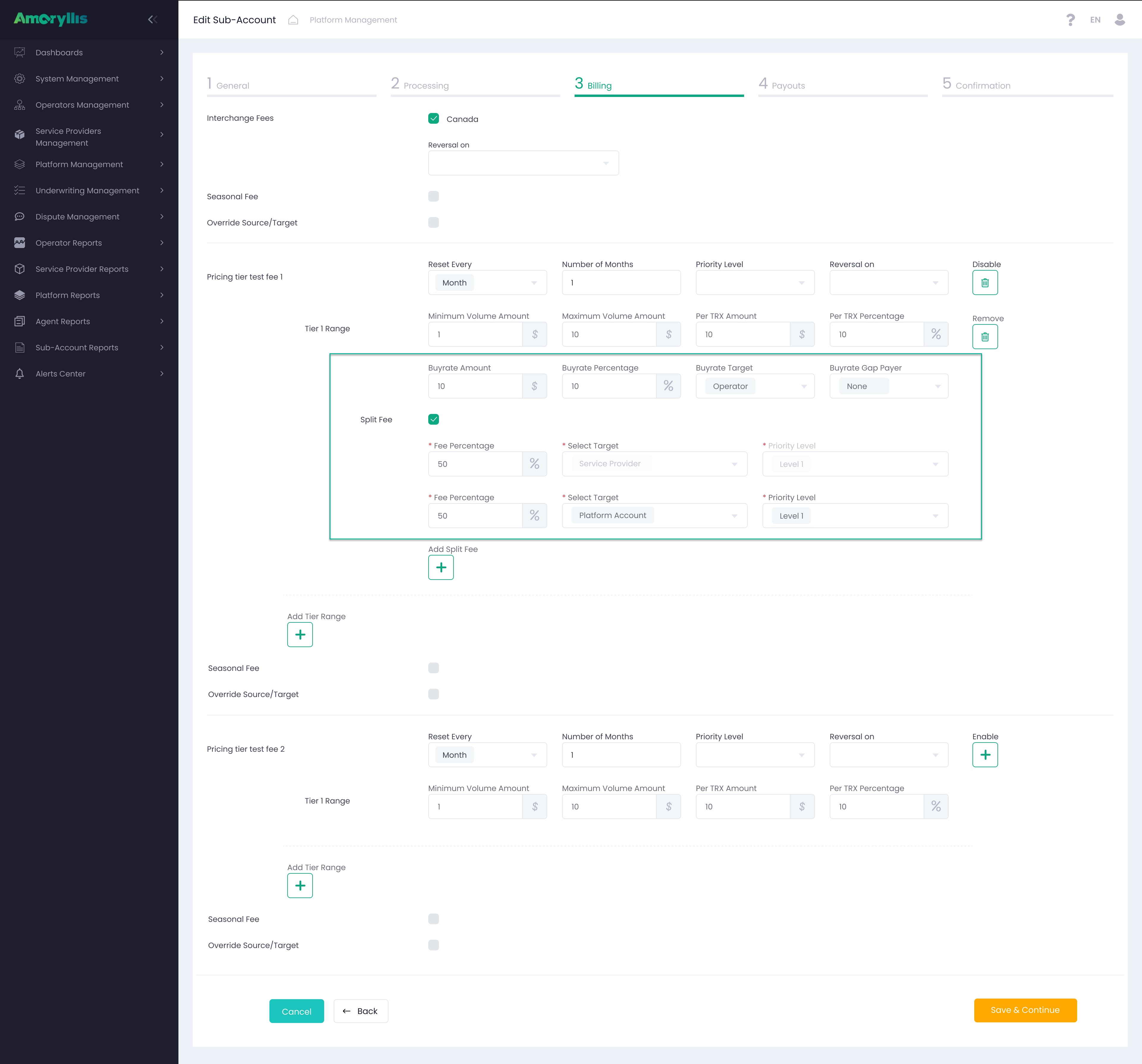1142x1064 pixels.
Task: Click the Disable trash icon for fee 1
Action: [x=985, y=283]
